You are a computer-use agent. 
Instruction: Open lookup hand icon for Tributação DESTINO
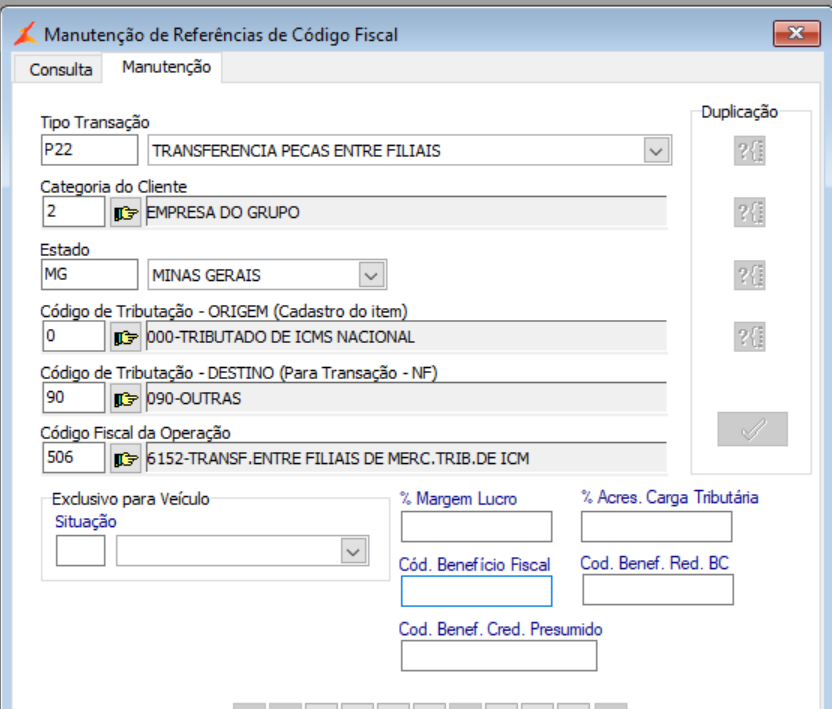[x=126, y=399]
